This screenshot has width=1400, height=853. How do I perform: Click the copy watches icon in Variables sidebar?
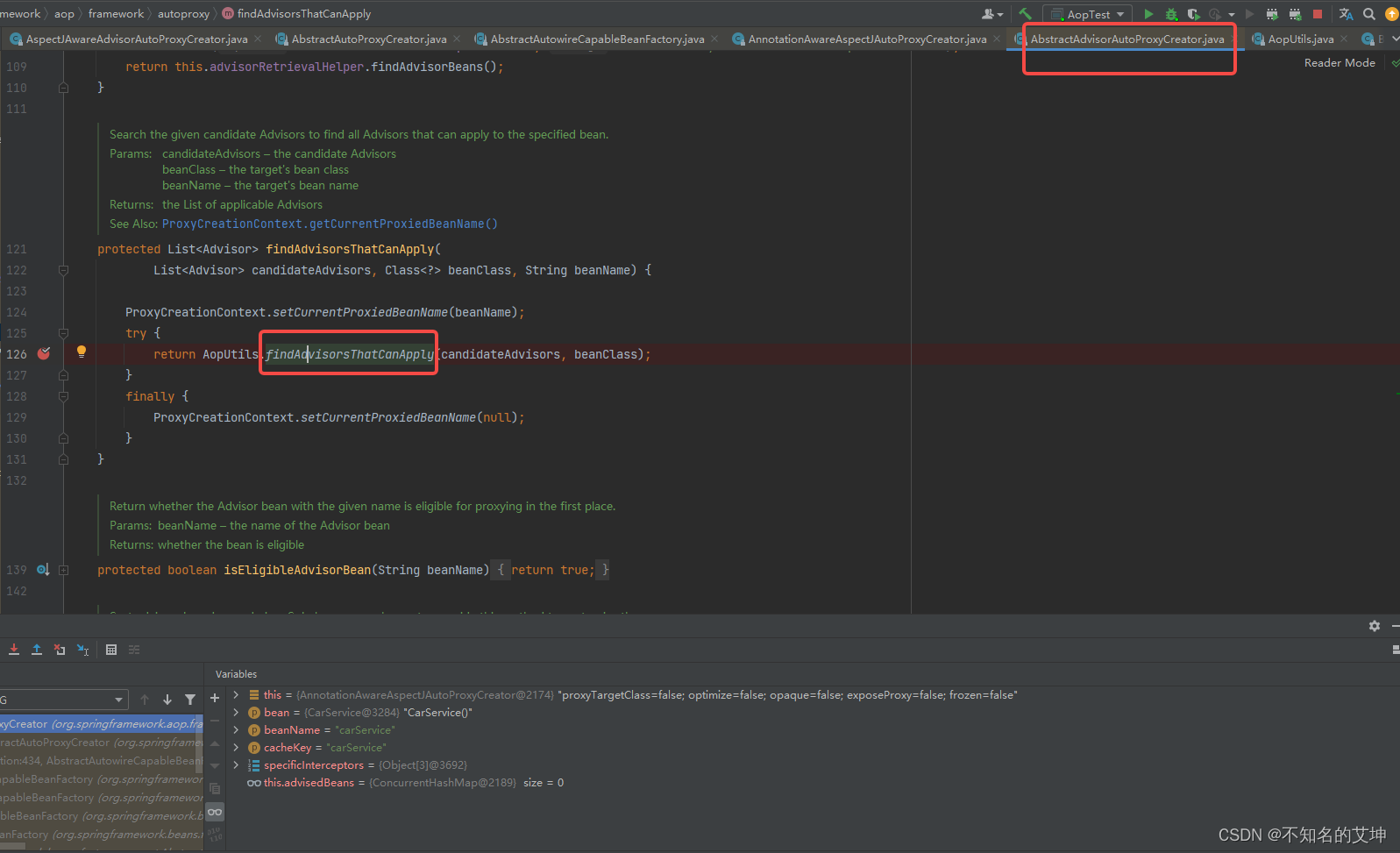(x=215, y=788)
